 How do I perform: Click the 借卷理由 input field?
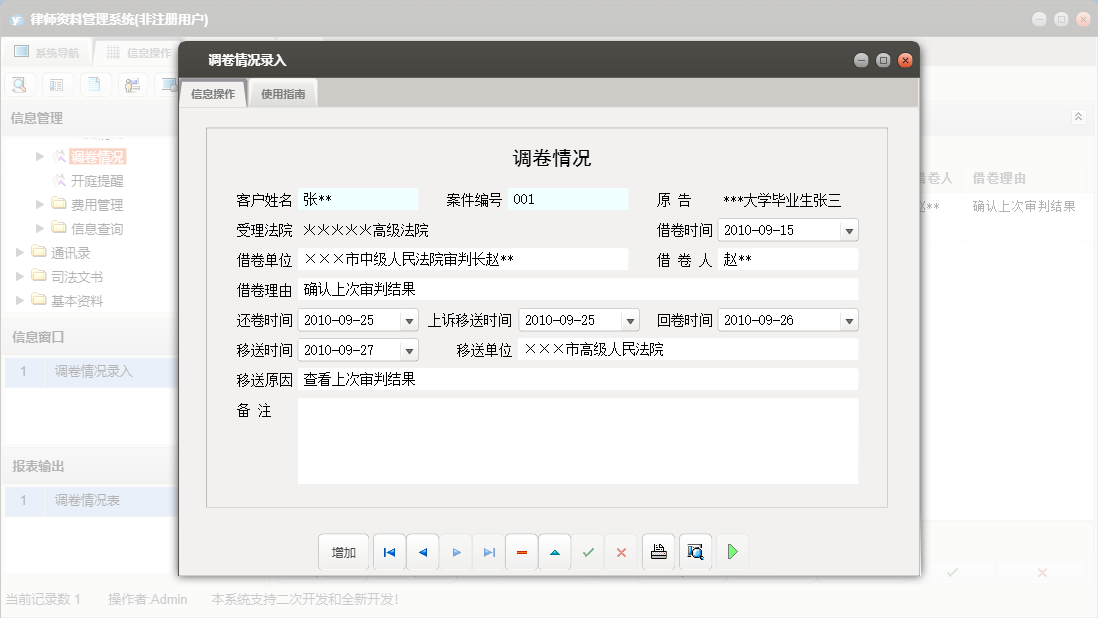tap(577, 290)
